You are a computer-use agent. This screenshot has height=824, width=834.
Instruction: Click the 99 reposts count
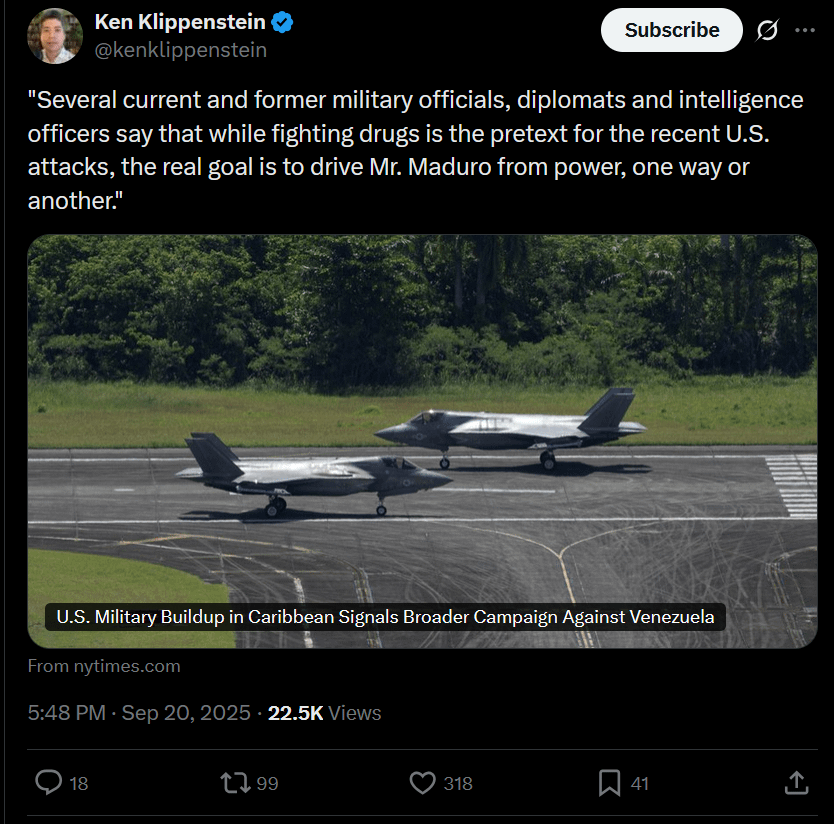tap(267, 783)
